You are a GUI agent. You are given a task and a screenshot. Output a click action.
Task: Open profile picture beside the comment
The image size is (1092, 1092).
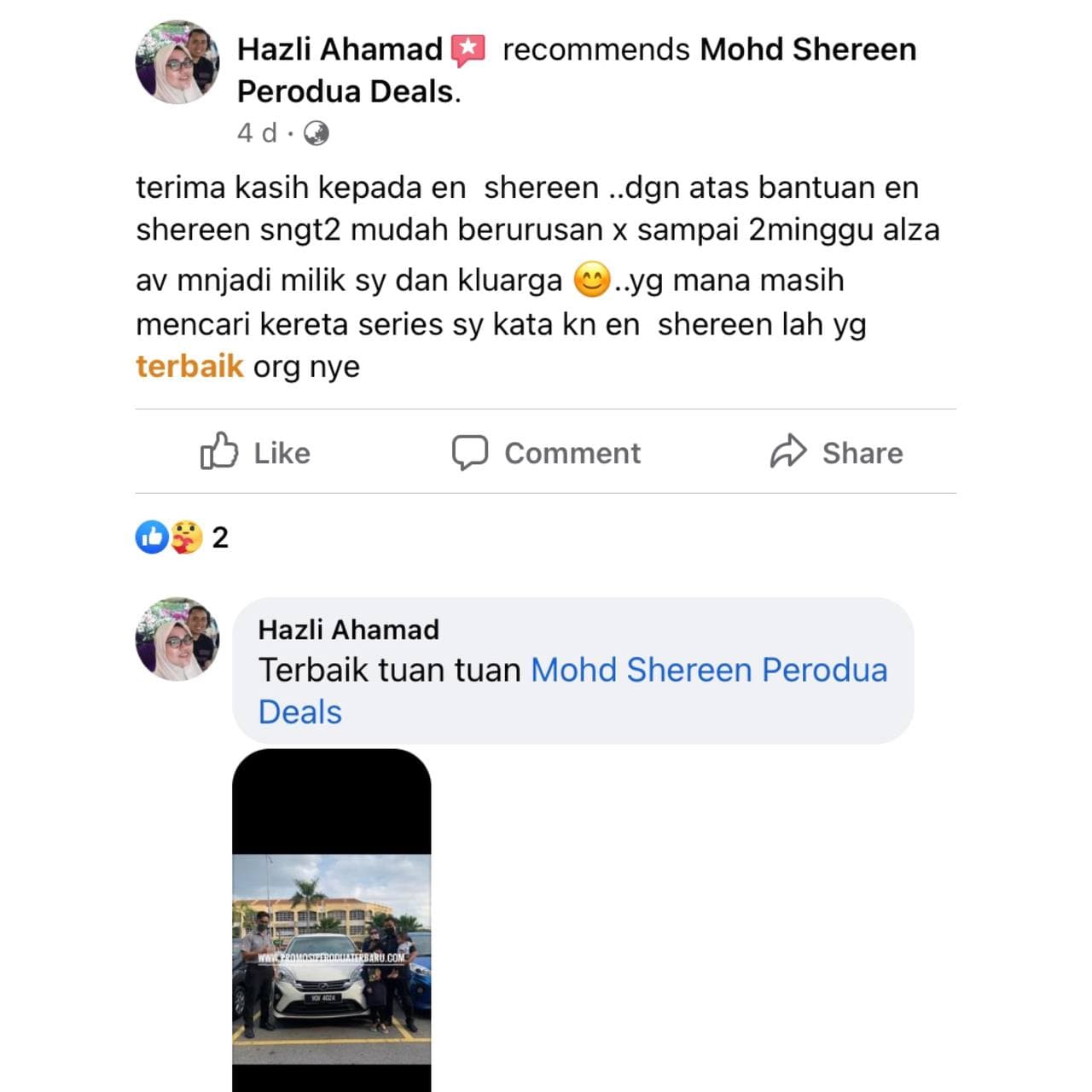[x=177, y=639]
